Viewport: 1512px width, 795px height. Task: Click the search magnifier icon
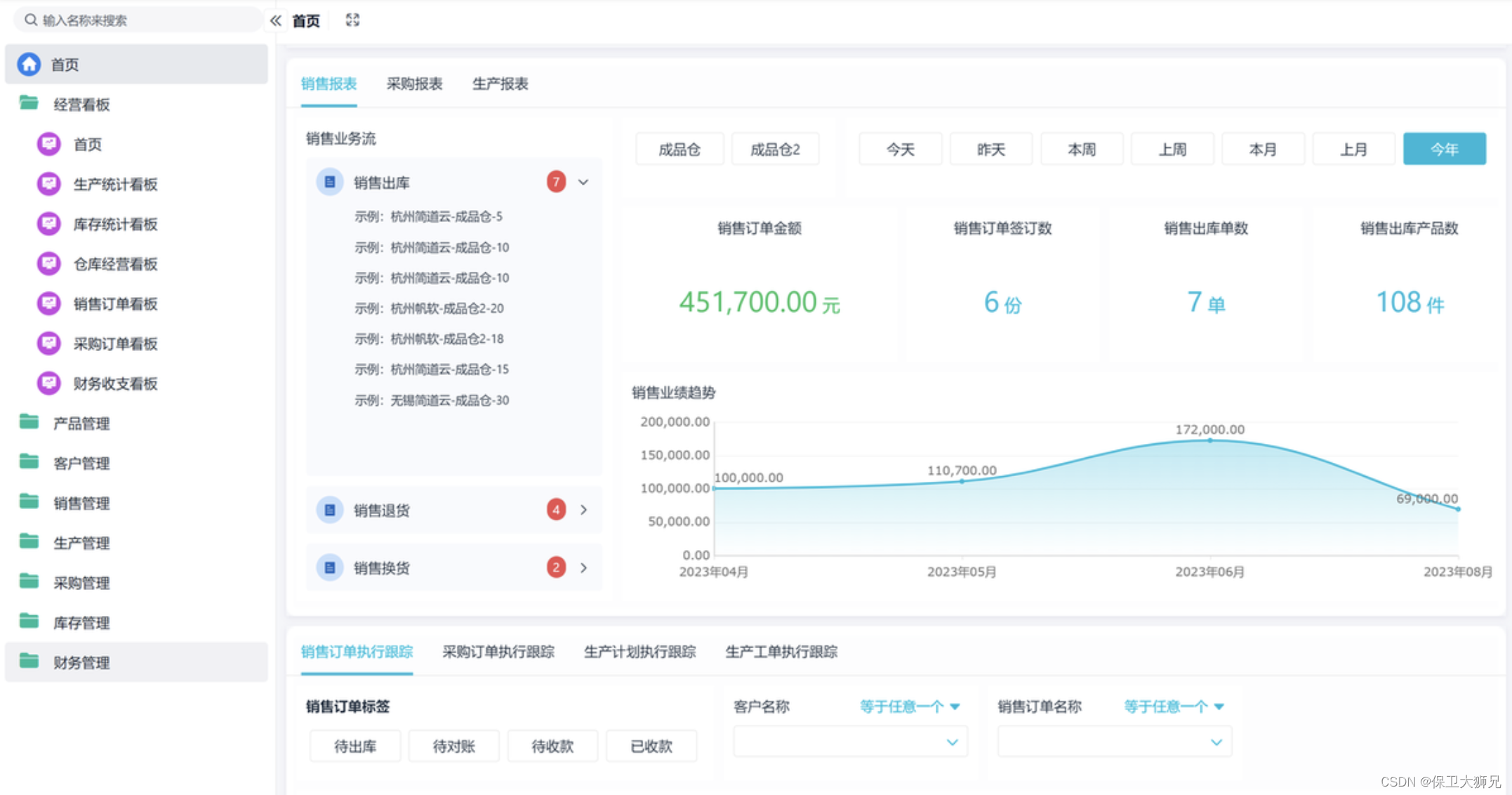(x=30, y=20)
